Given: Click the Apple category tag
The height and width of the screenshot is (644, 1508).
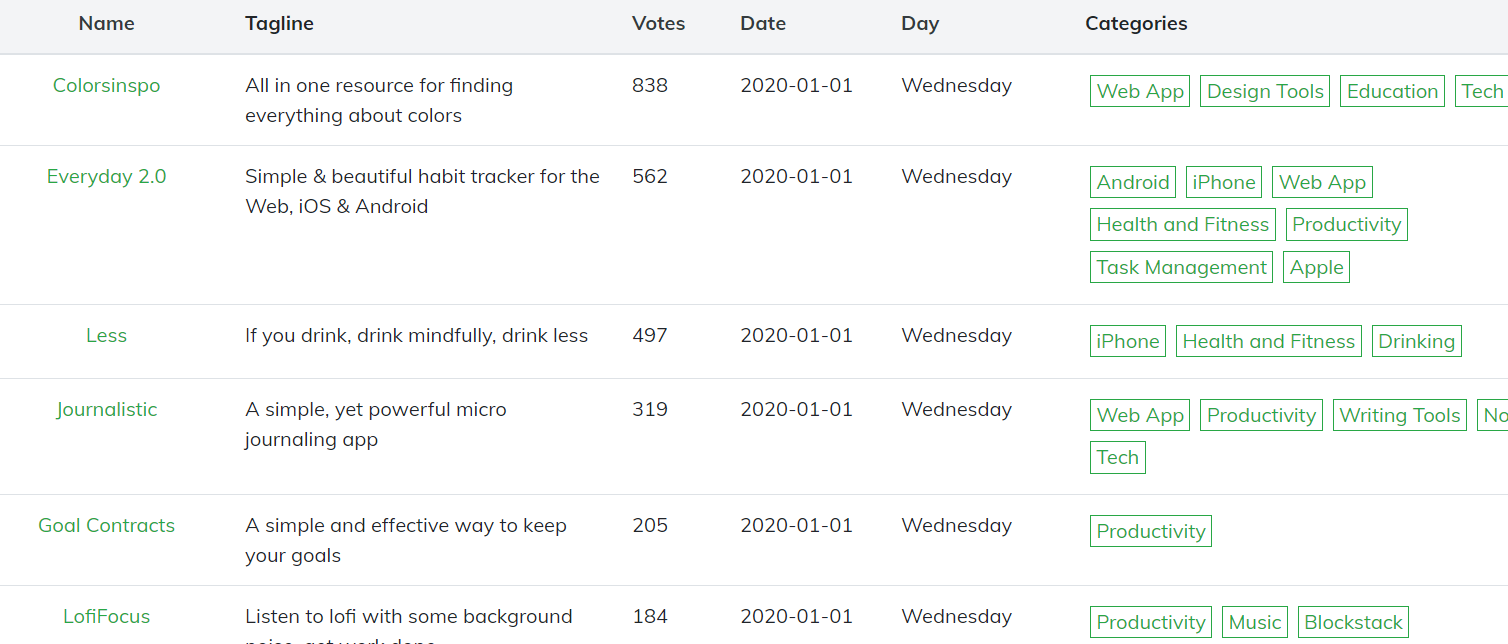Looking at the screenshot, I should (x=1316, y=267).
